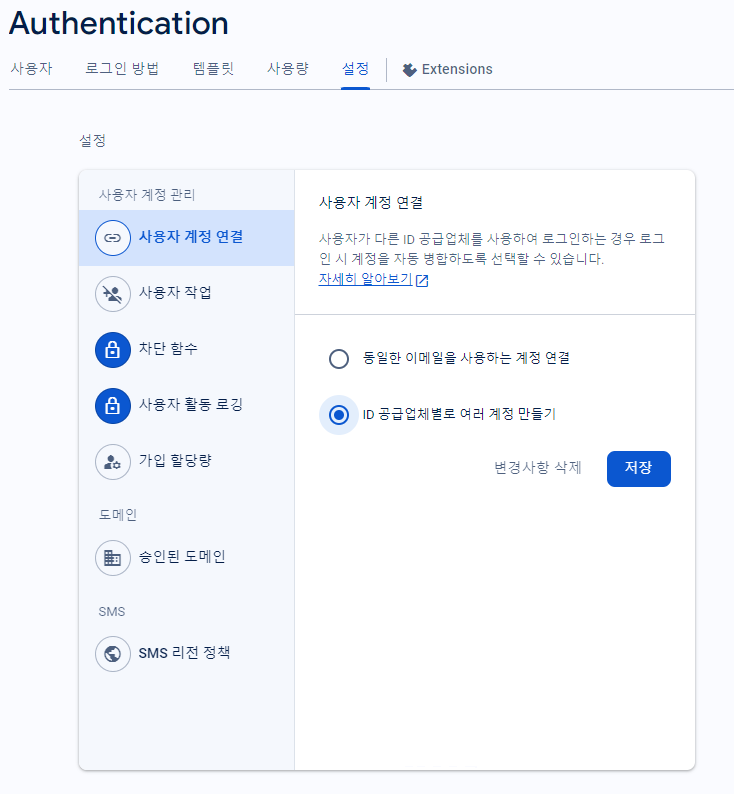Open the 자세히 알아보기 link
This screenshot has width=734, height=794.
[365, 279]
